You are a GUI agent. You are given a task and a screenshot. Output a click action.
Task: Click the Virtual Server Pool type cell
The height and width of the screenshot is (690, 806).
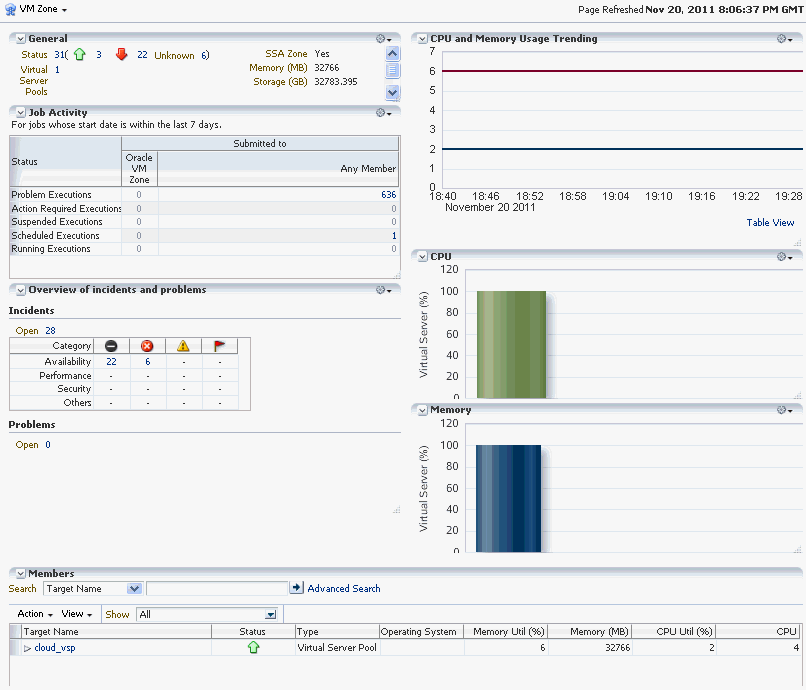[x=337, y=648]
